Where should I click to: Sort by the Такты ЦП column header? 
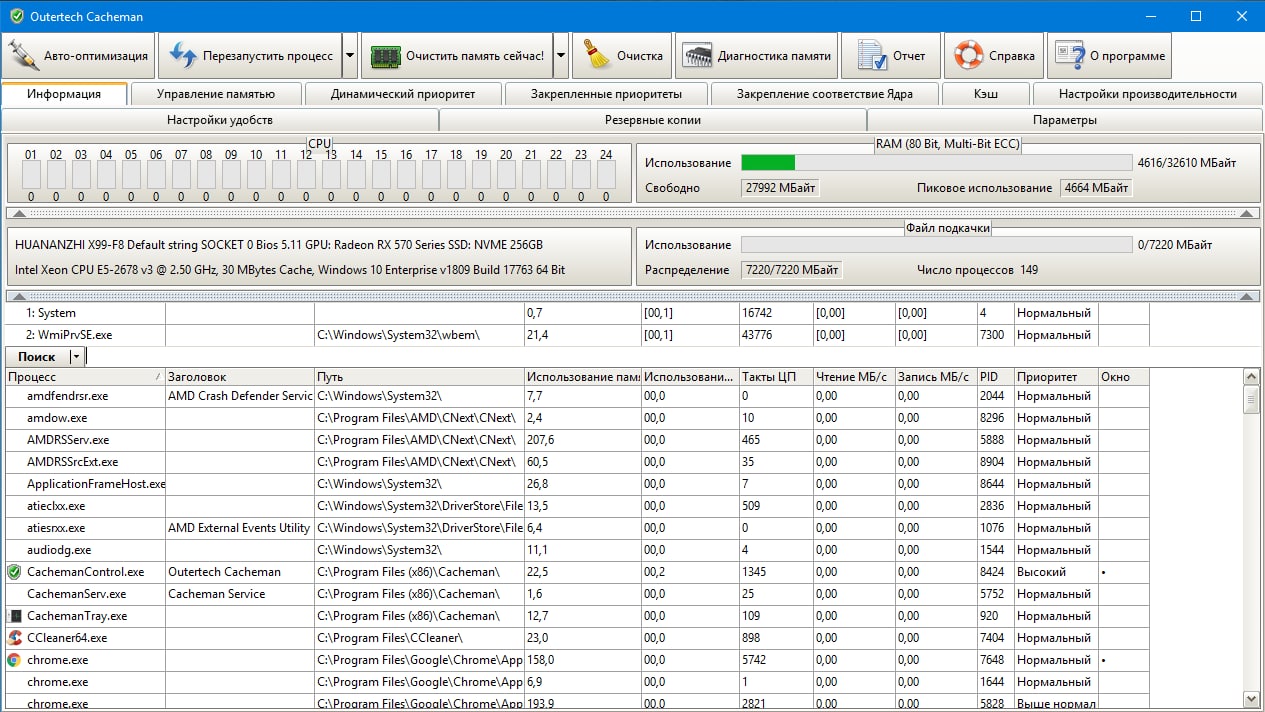coord(776,377)
